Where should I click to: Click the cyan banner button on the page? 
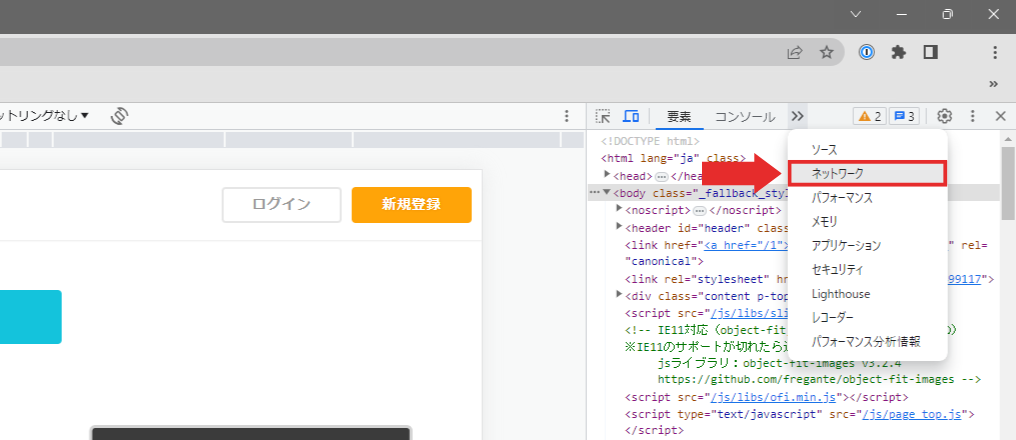30,317
